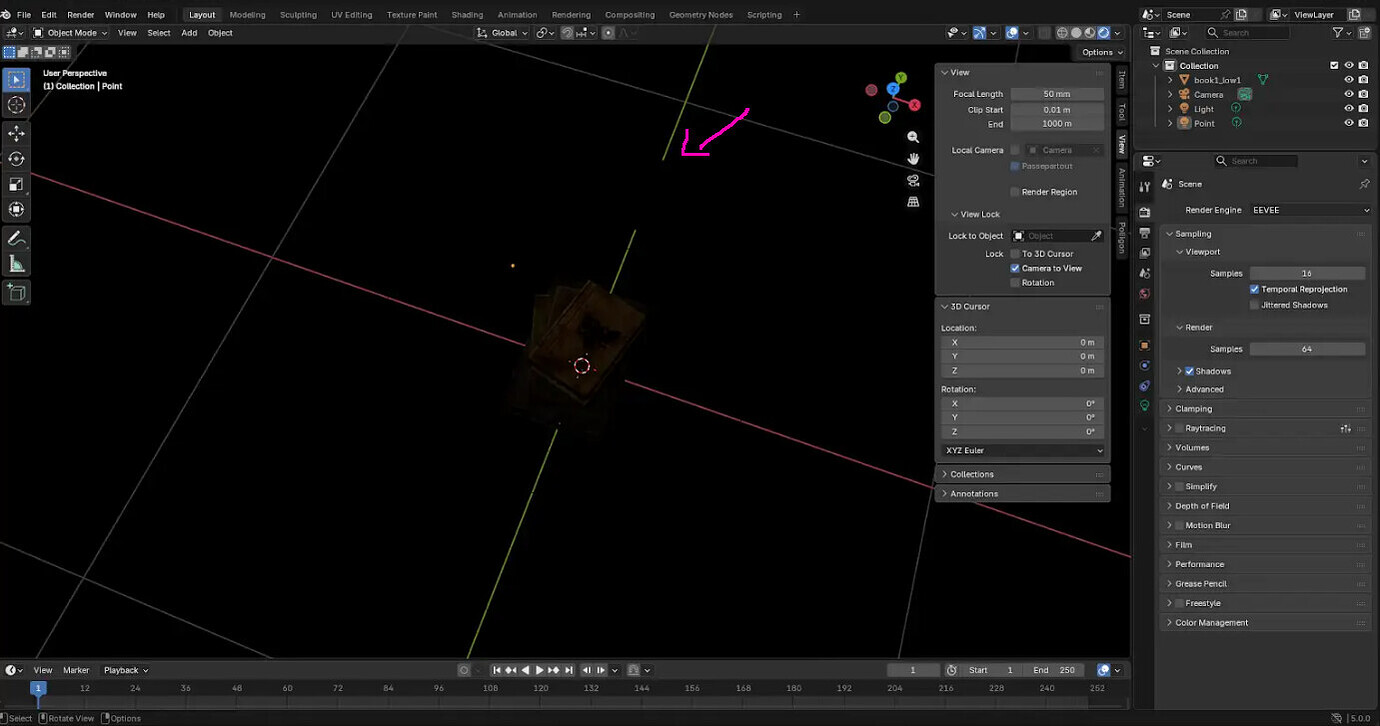Image resolution: width=1380 pixels, height=726 pixels.
Task: Click the Options button in viewport header
Action: 1101,52
